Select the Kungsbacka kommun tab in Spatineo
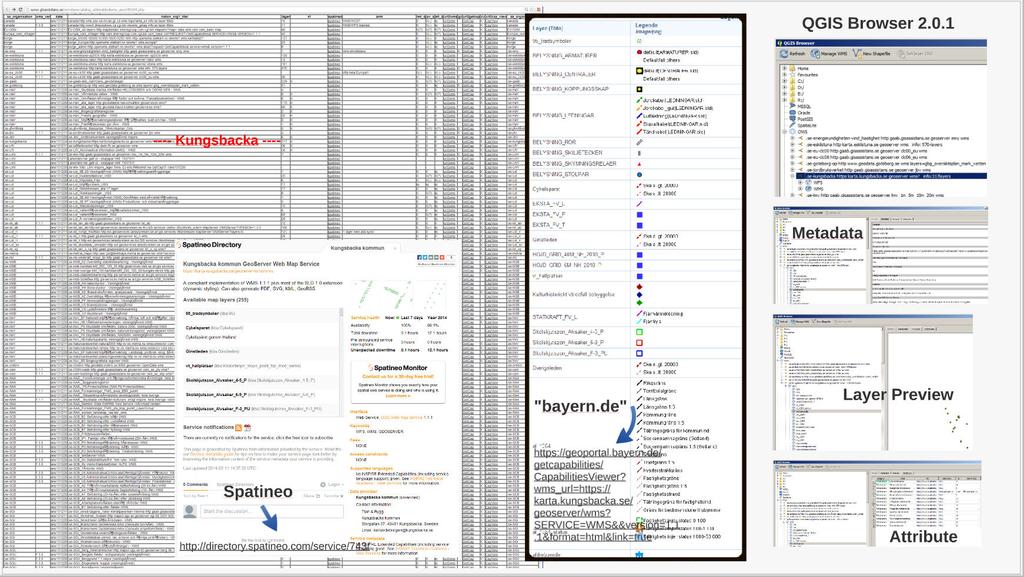 [357, 248]
